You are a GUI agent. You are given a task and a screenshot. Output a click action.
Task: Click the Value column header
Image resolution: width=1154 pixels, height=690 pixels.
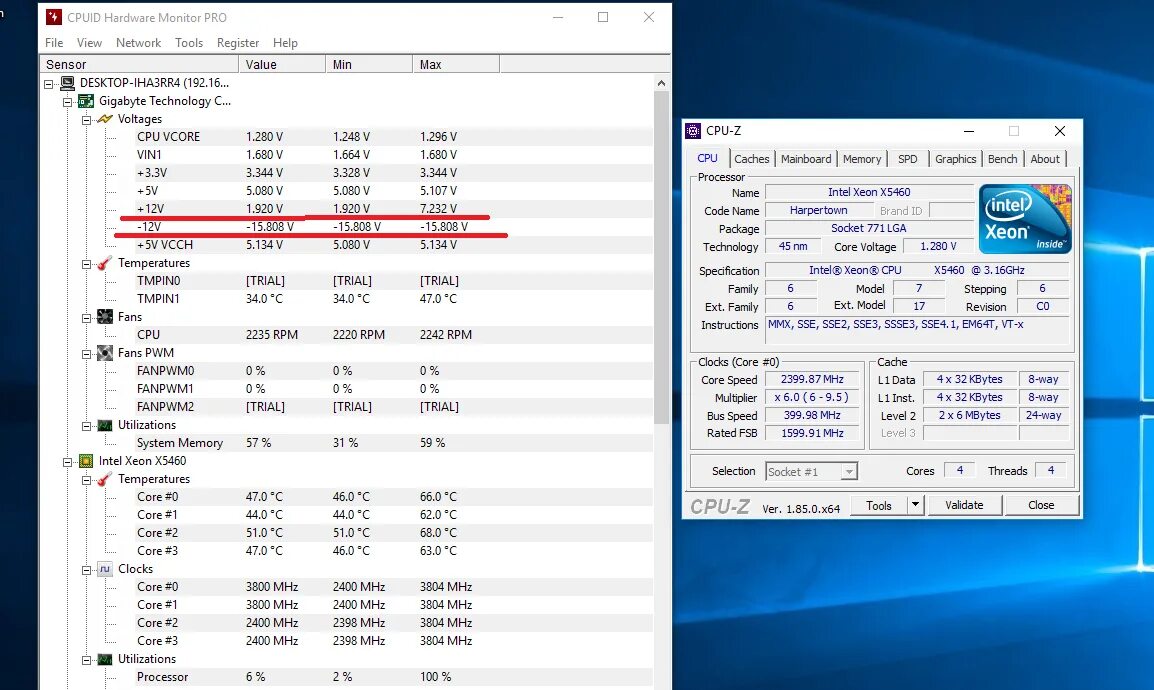point(282,65)
